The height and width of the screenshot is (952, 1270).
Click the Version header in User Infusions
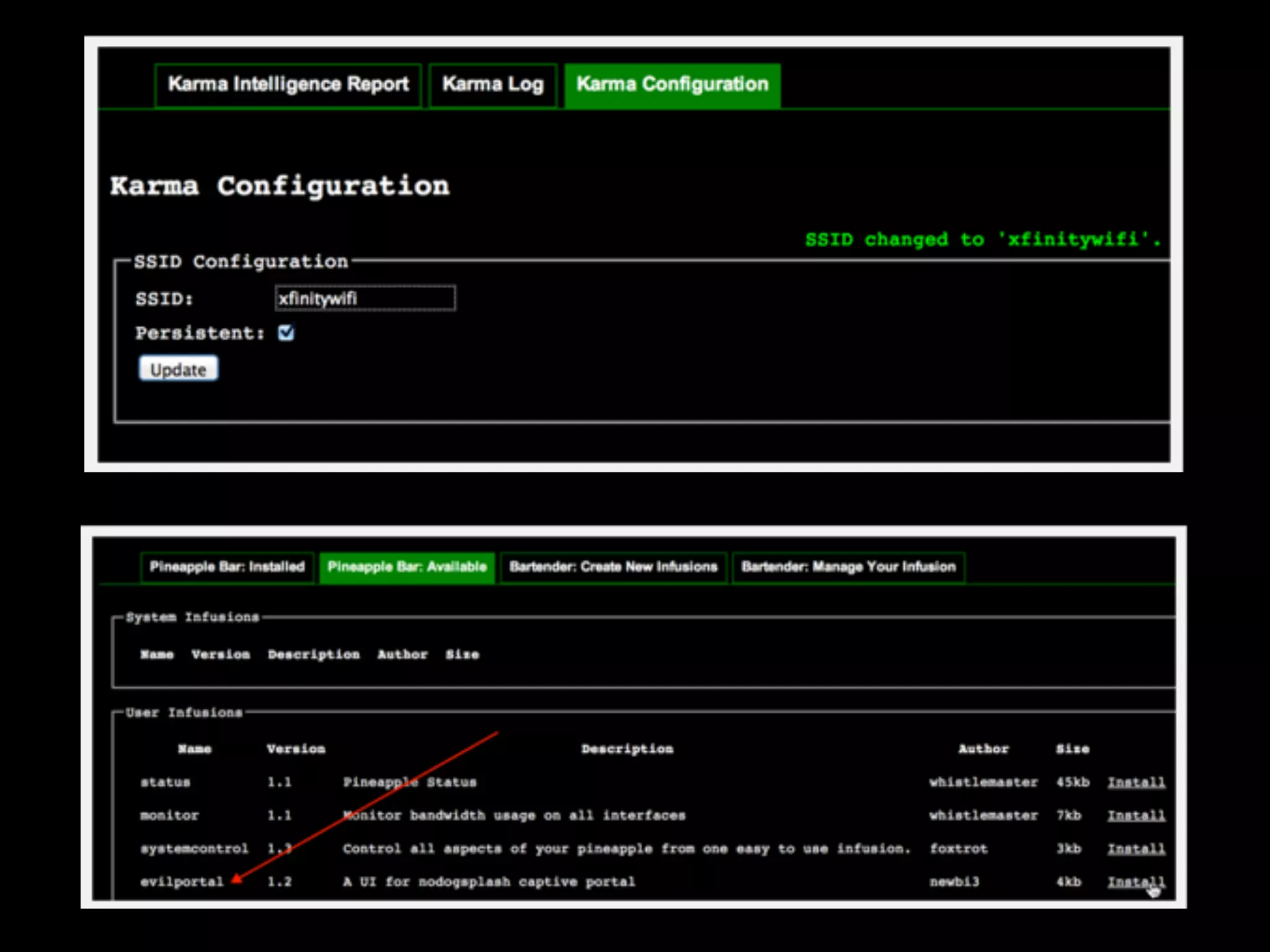click(296, 749)
